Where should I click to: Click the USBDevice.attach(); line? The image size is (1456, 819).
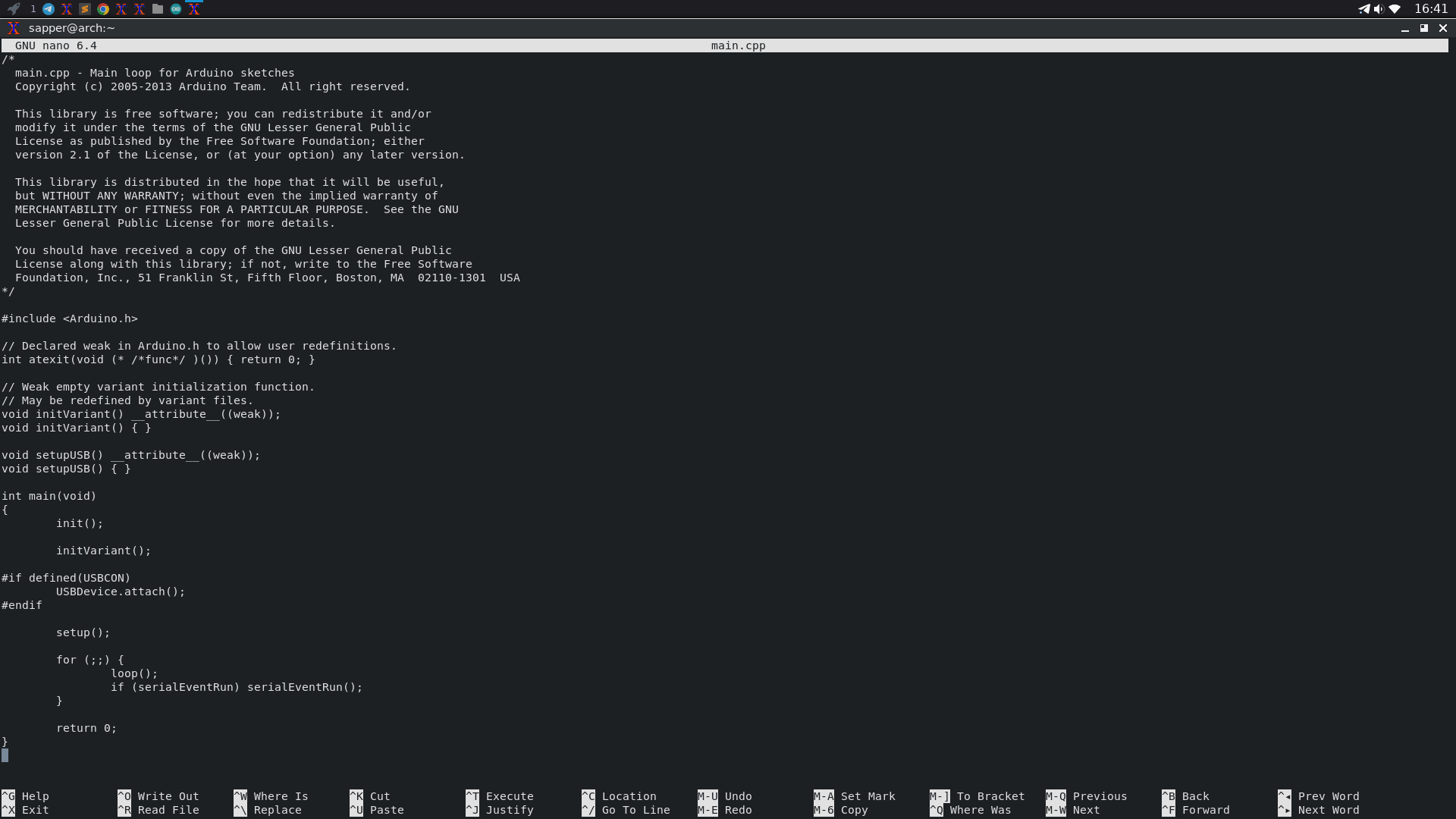tap(121, 591)
